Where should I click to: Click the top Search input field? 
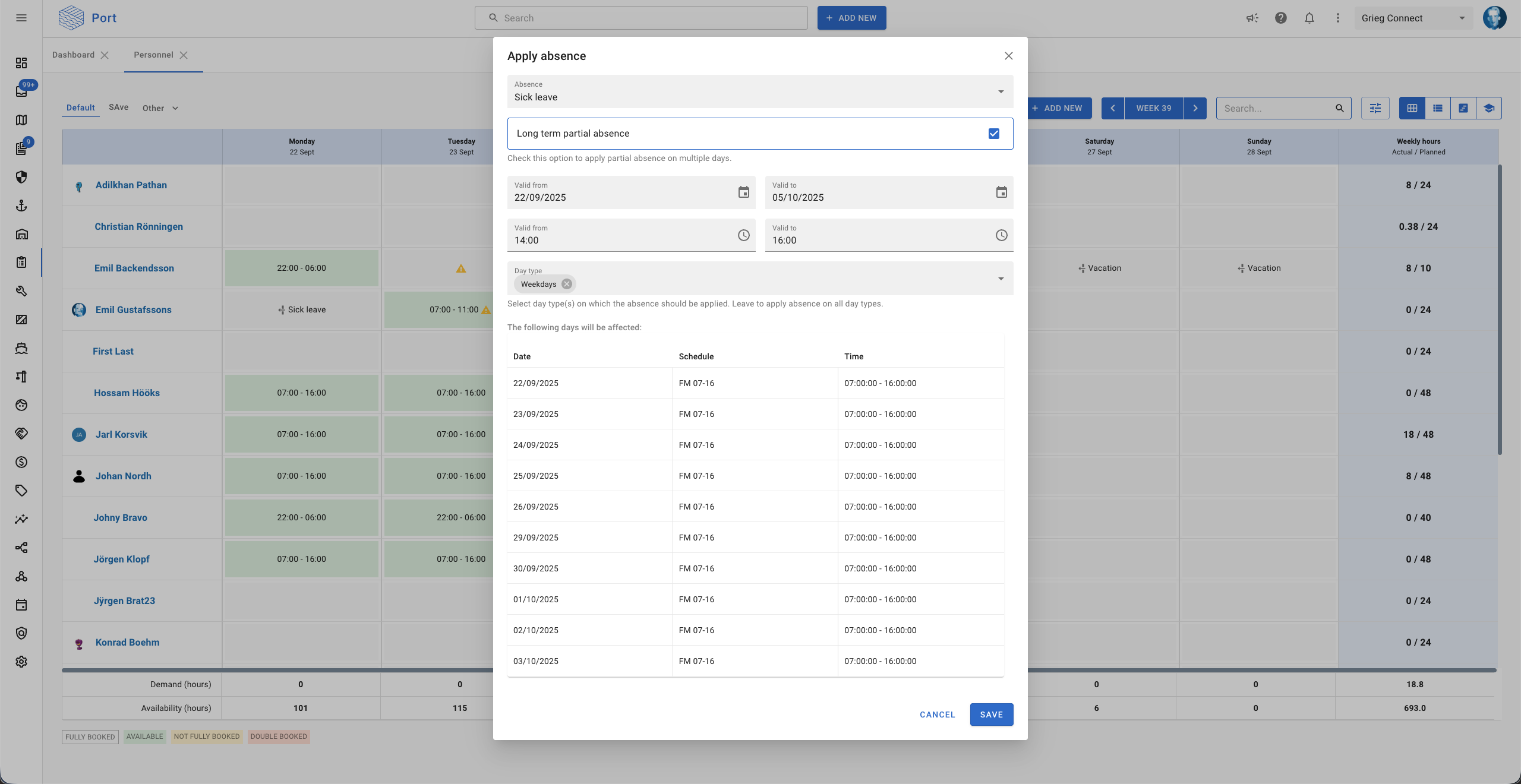click(x=640, y=18)
